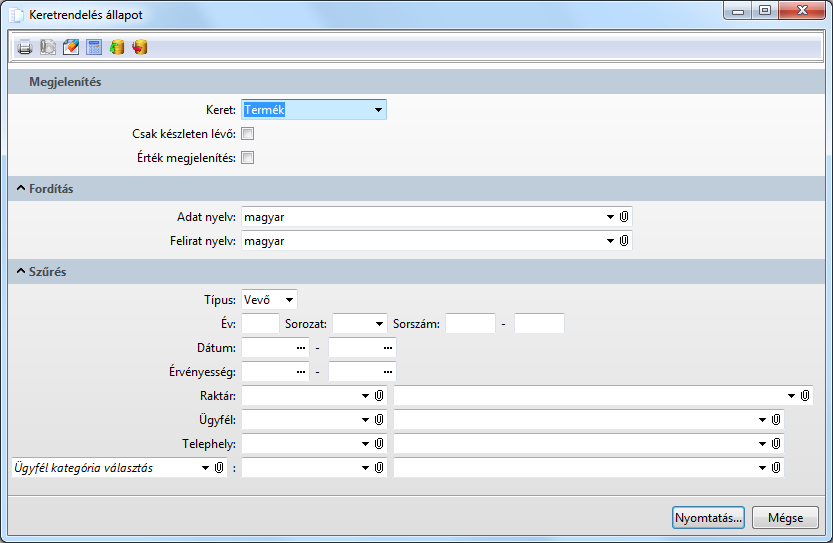
Task: Click the eraser clear-form toolbar icon
Action: tap(71, 47)
